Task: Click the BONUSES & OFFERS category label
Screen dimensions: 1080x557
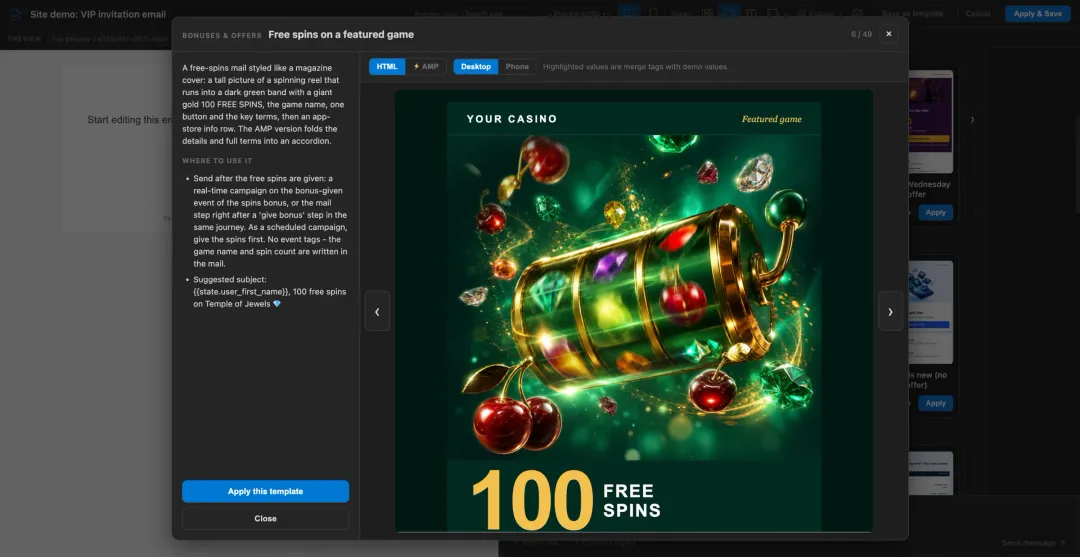Action: tap(222, 35)
